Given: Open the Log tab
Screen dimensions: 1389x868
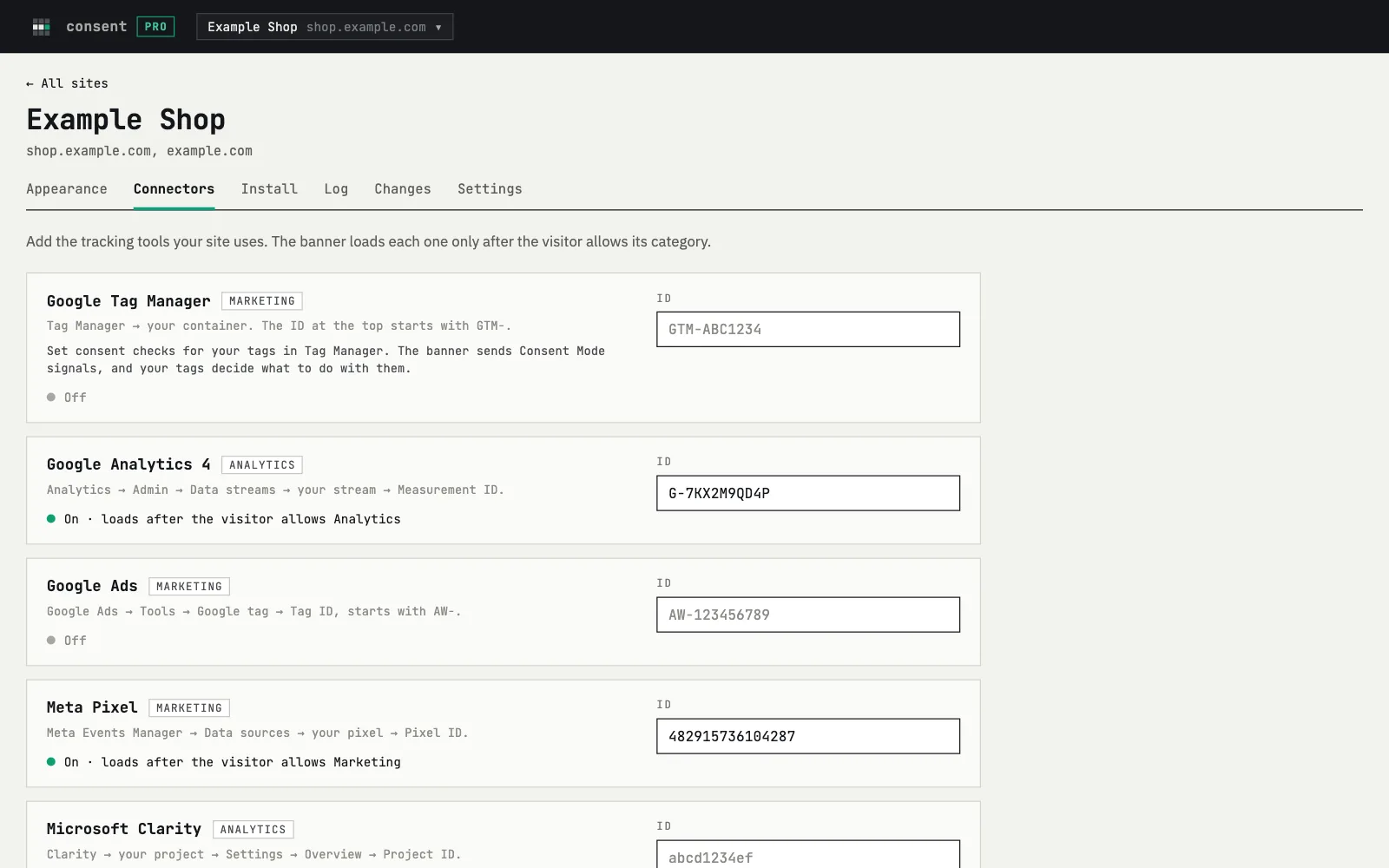Looking at the screenshot, I should point(336,189).
